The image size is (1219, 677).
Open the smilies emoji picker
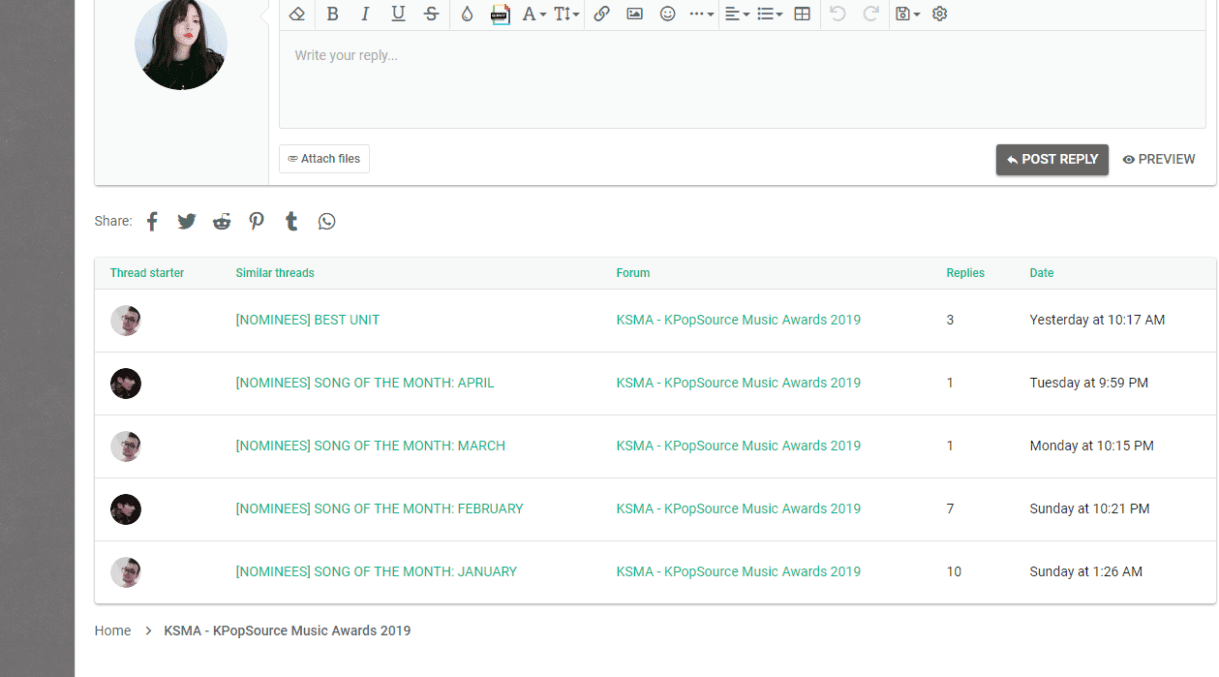pos(667,14)
